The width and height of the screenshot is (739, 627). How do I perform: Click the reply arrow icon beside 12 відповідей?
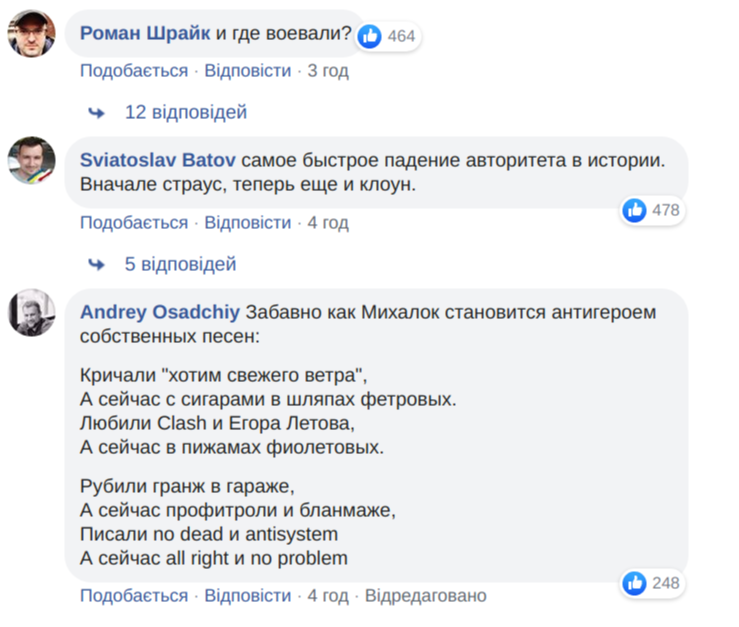(x=97, y=112)
